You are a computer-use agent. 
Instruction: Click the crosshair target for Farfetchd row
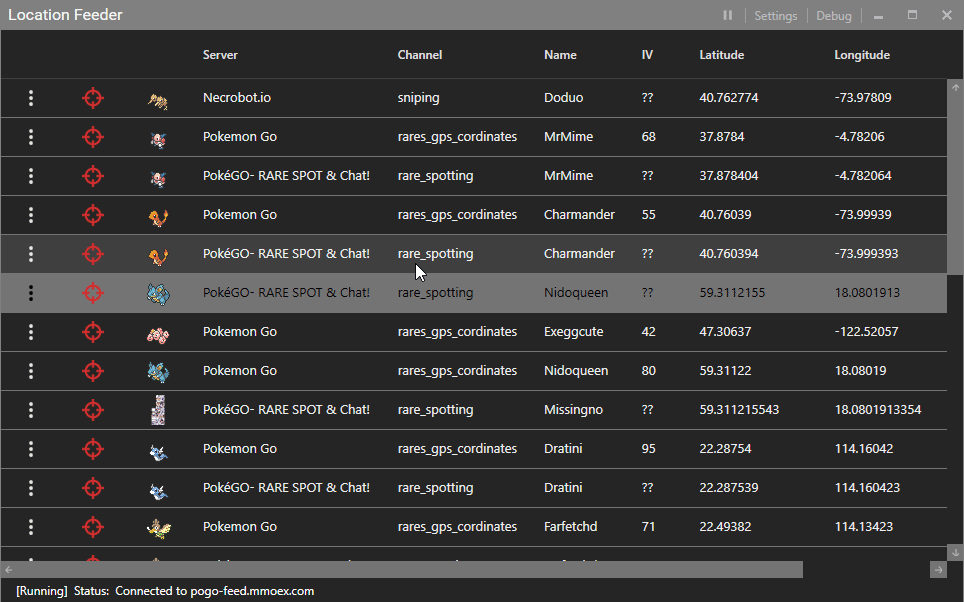92,527
